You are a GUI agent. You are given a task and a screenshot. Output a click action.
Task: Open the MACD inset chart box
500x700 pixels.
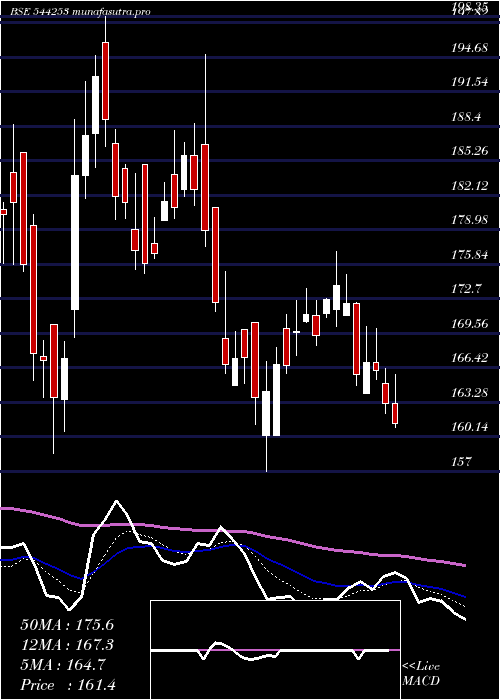point(275,650)
